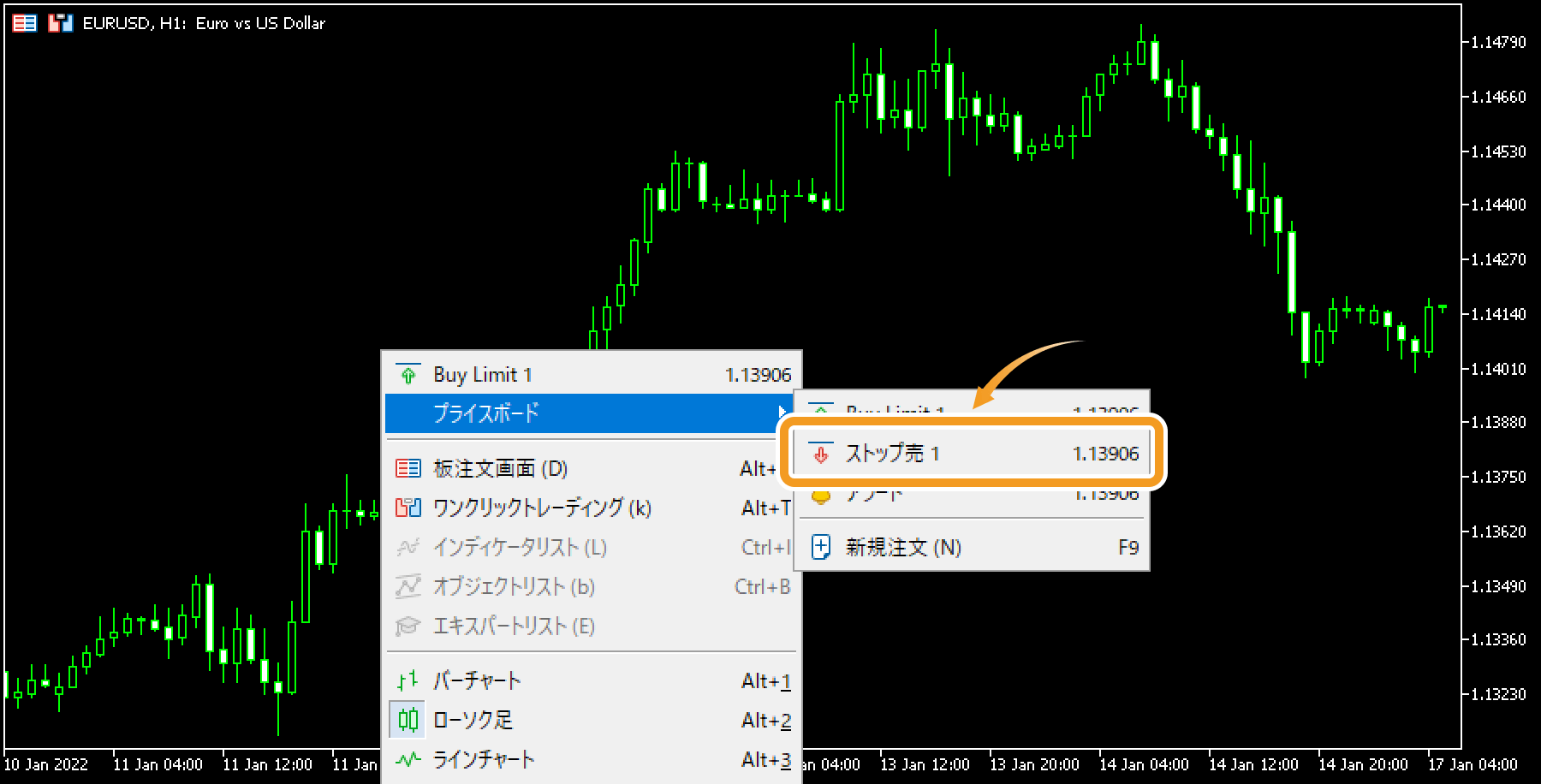Click price label 1.14660 on the axis
Screen dimensions: 1541x784
[x=1498, y=97]
